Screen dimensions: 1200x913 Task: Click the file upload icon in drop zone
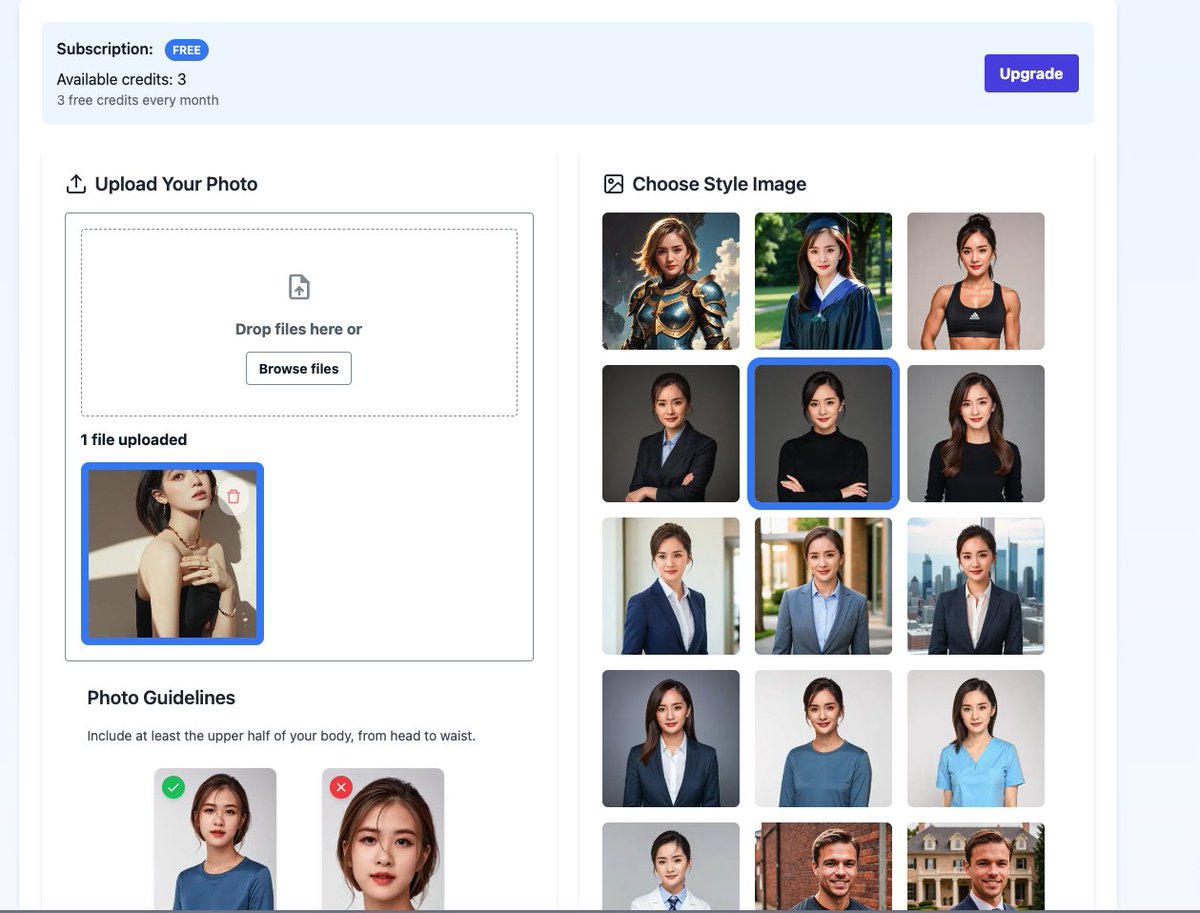(299, 287)
